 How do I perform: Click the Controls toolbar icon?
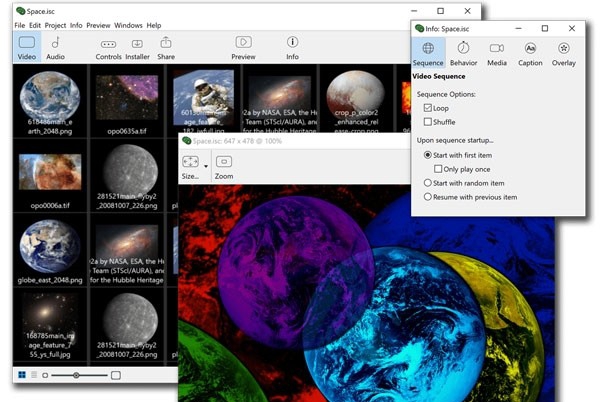pos(108,47)
